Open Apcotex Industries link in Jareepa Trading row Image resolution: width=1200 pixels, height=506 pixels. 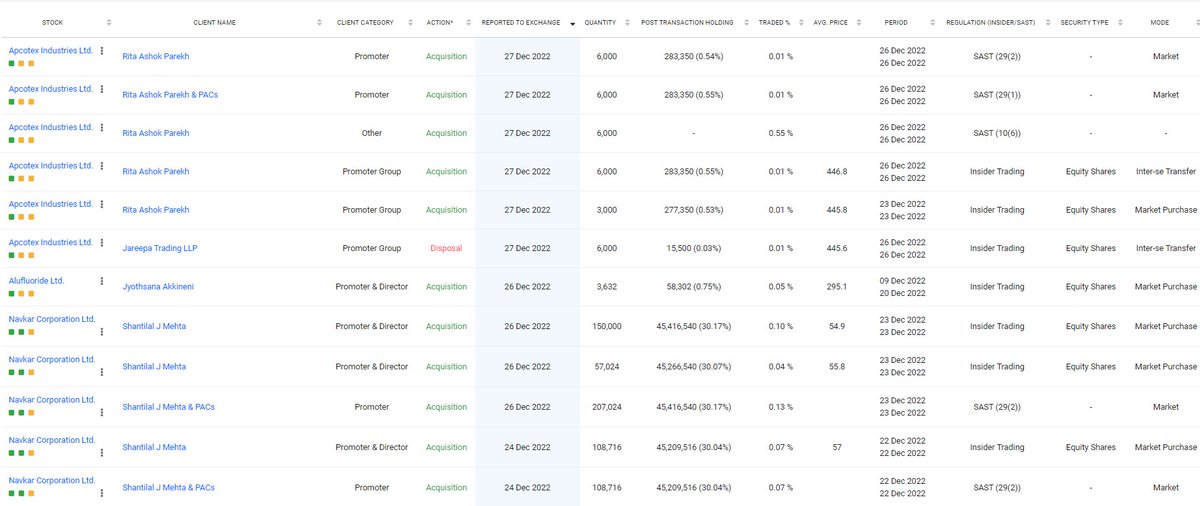(50, 242)
